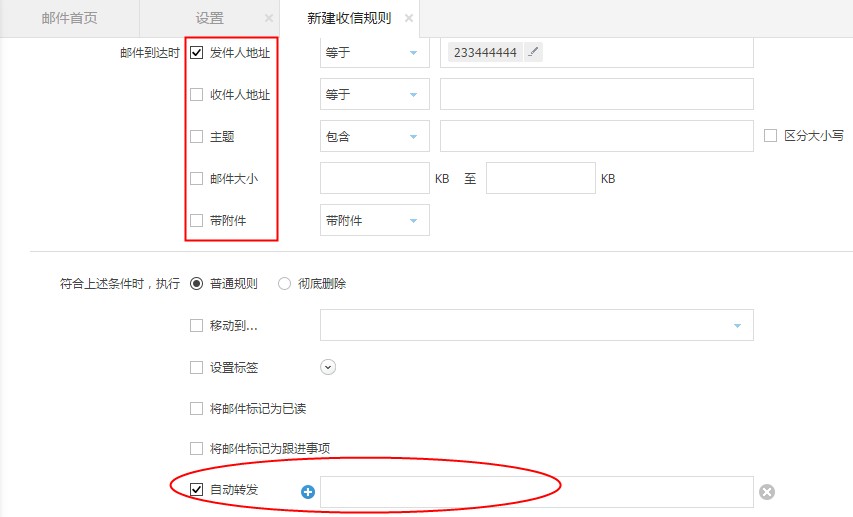Close the 设置 tab

268,18
